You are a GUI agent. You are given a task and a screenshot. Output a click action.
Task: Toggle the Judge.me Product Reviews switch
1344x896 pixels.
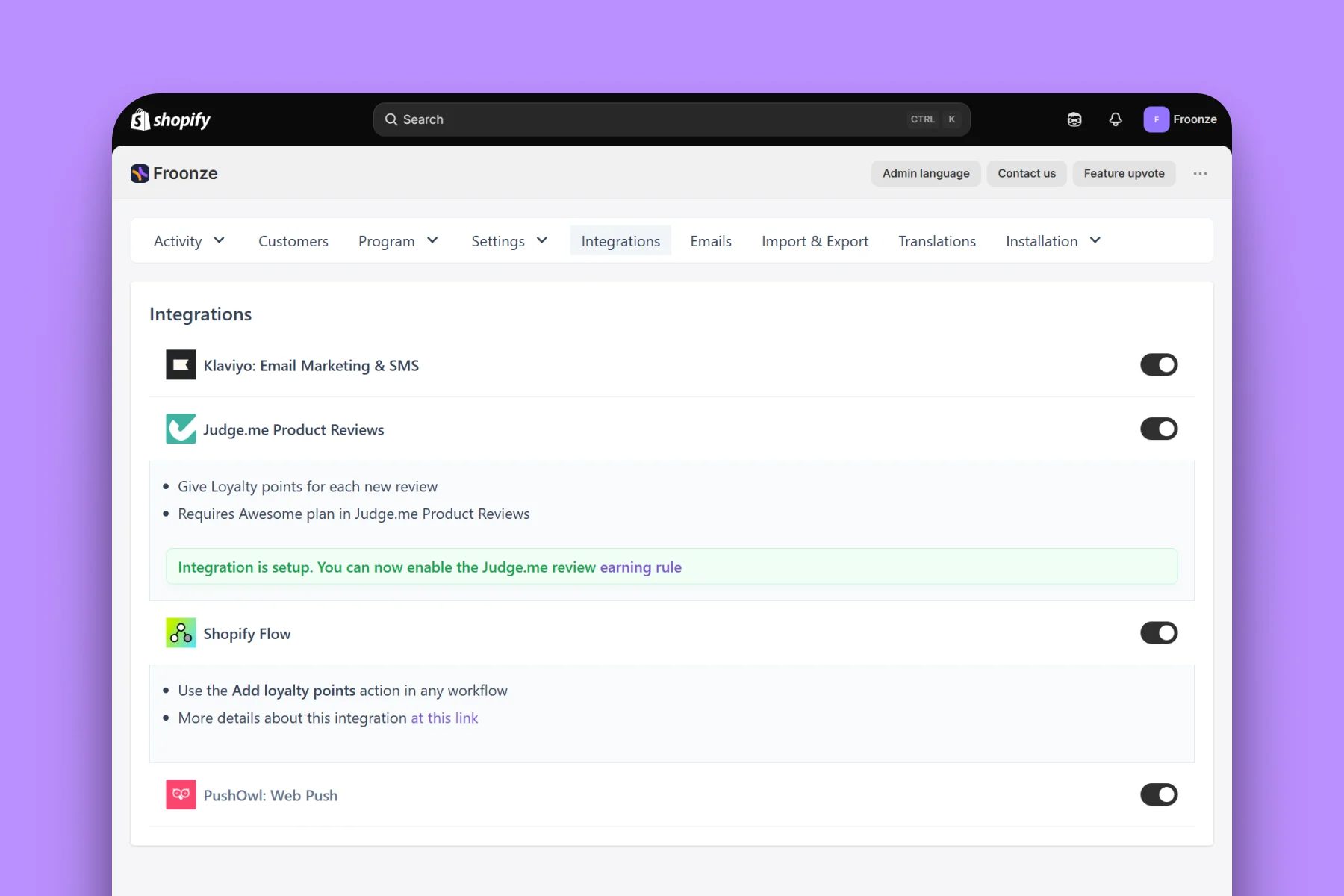click(x=1159, y=429)
